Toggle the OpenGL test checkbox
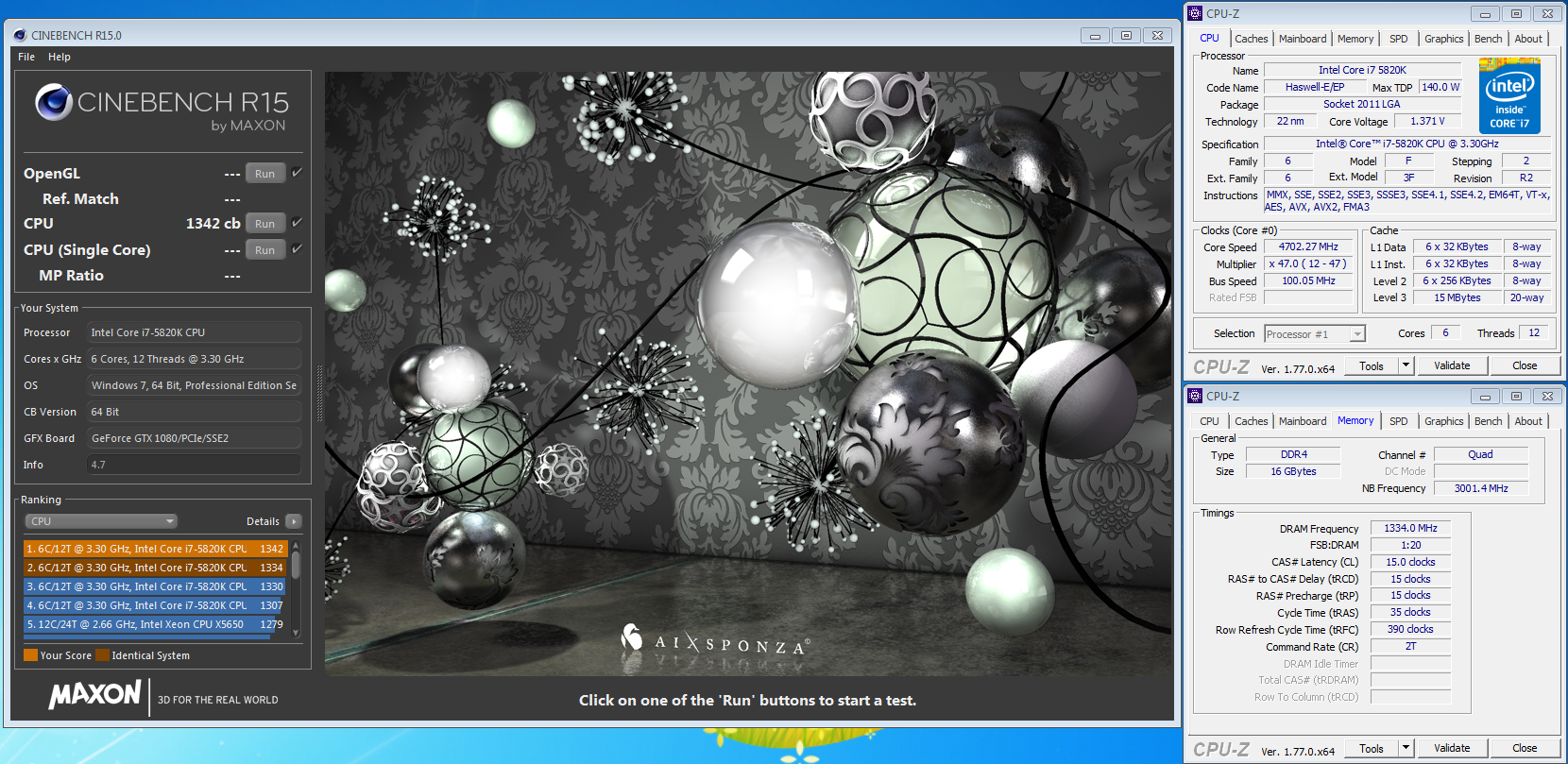Screen dimensions: 1568x764 (x=297, y=173)
